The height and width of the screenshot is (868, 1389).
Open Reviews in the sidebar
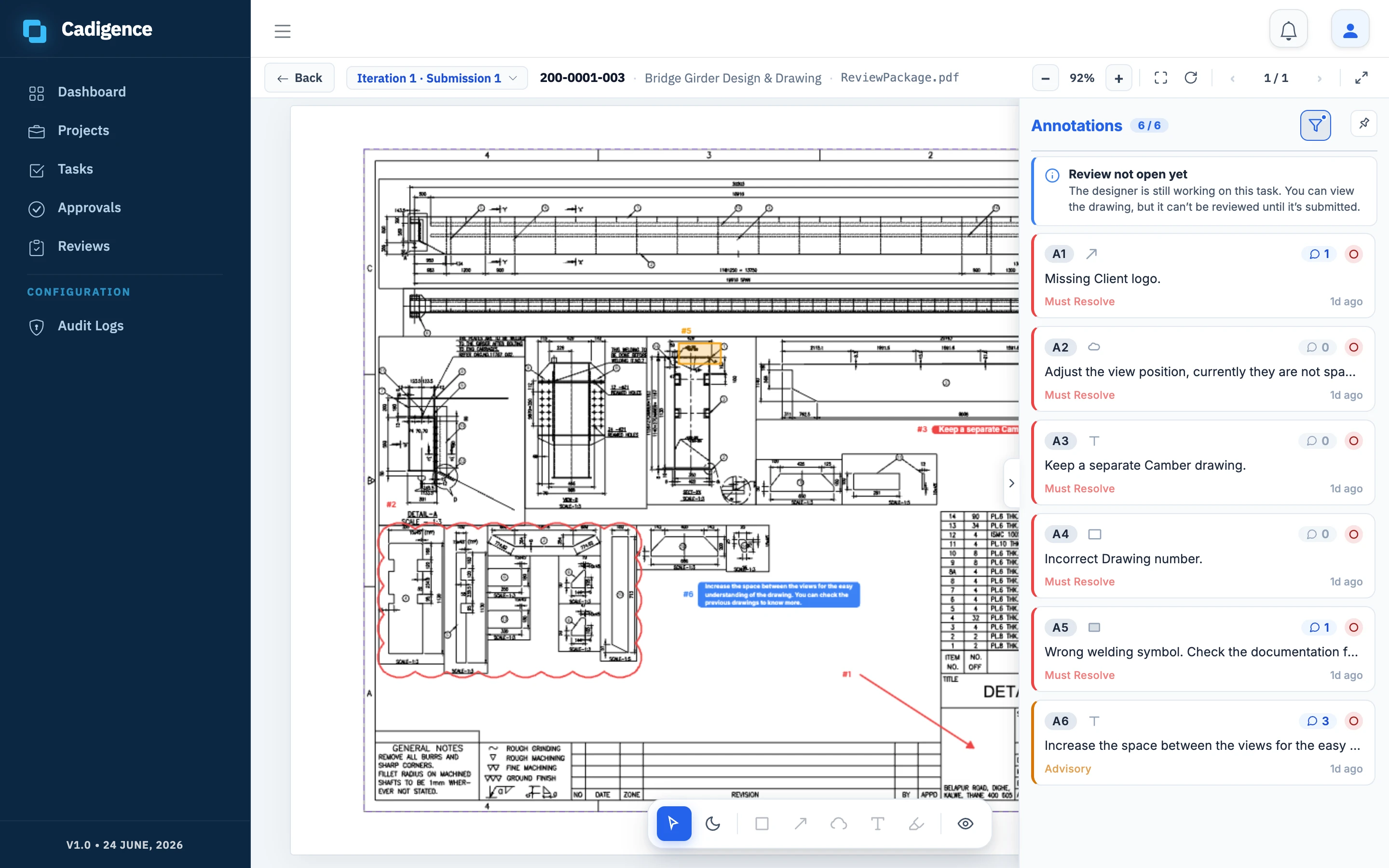pyautogui.click(x=125, y=246)
